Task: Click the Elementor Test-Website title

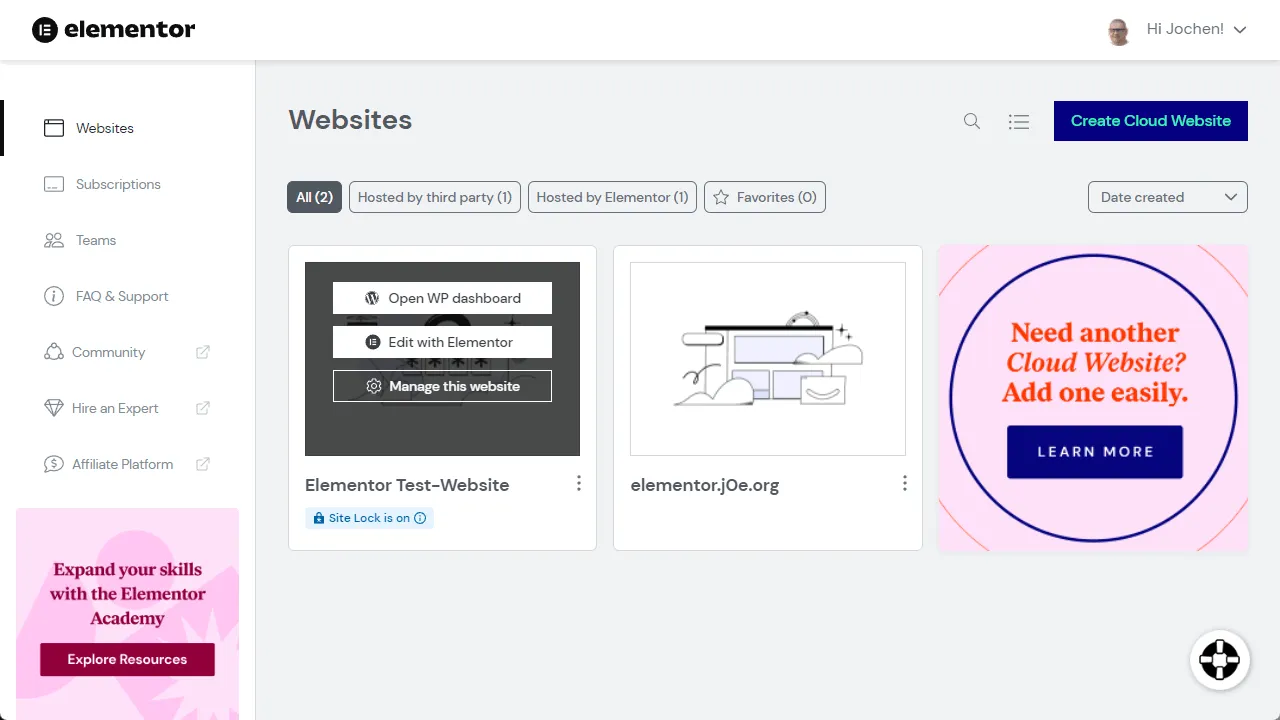Action: coord(407,485)
